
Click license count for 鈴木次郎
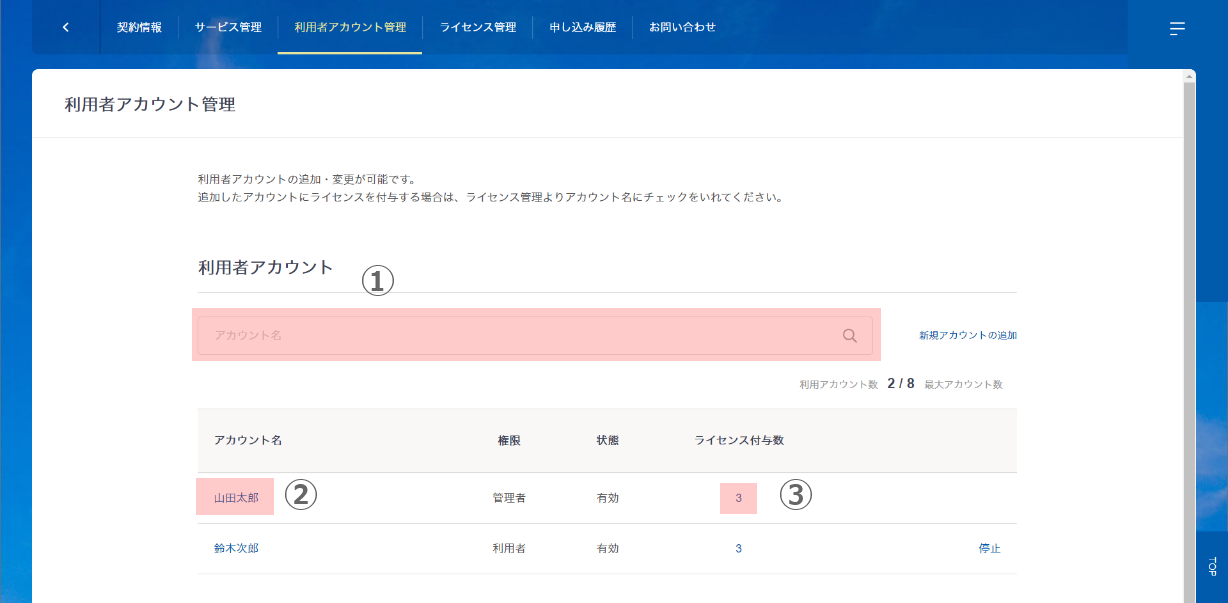coord(738,548)
